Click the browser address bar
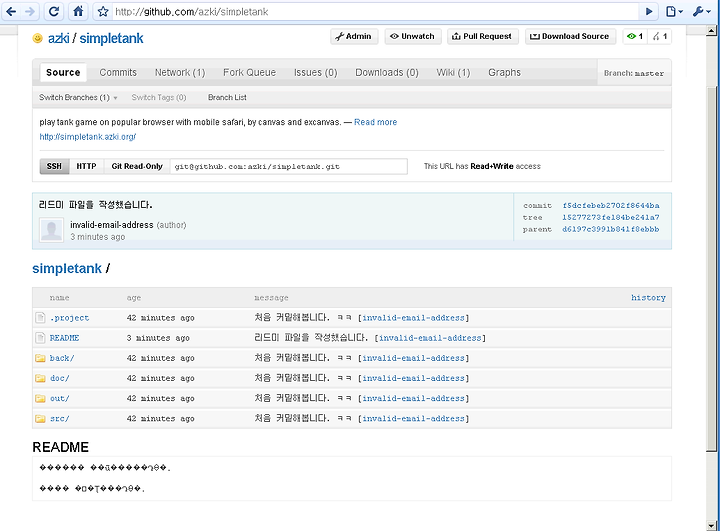This screenshot has width=720, height=531. (374, 11)
